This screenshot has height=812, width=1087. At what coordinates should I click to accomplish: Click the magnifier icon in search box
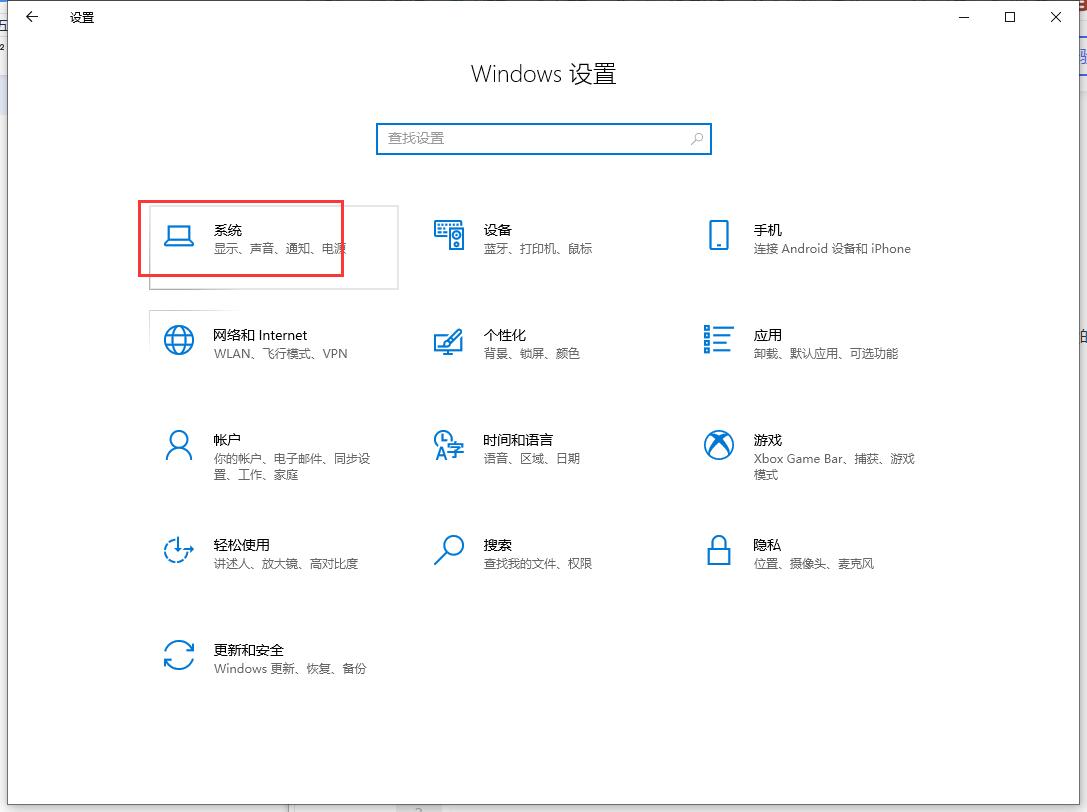click(x=697, y=139)
